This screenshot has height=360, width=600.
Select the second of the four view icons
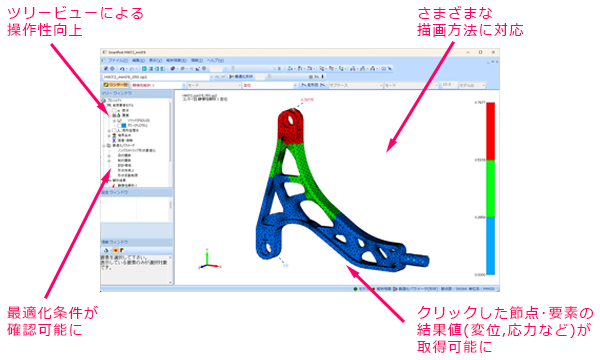(151, 69)
